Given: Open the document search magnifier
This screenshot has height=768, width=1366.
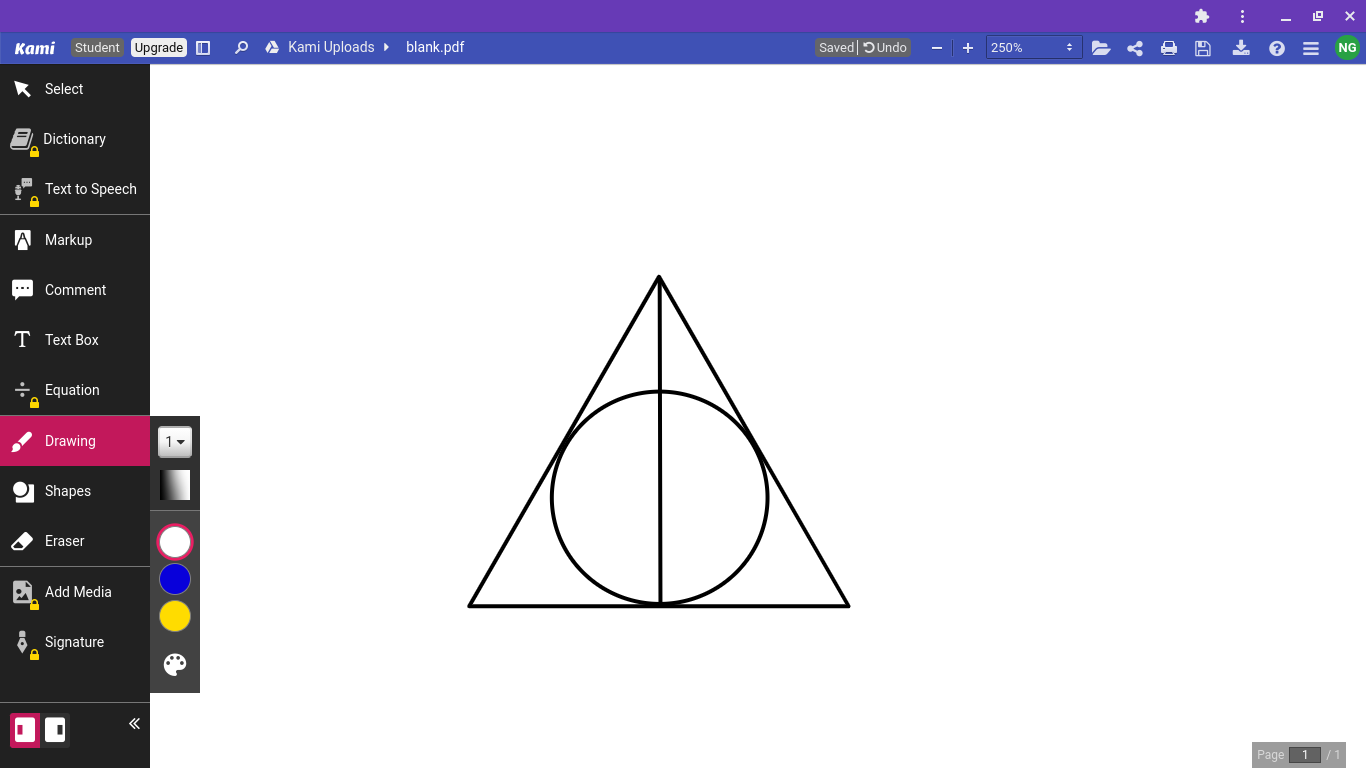Looking at the screenshot, I should pyautogui.click(x=241, y=48).
